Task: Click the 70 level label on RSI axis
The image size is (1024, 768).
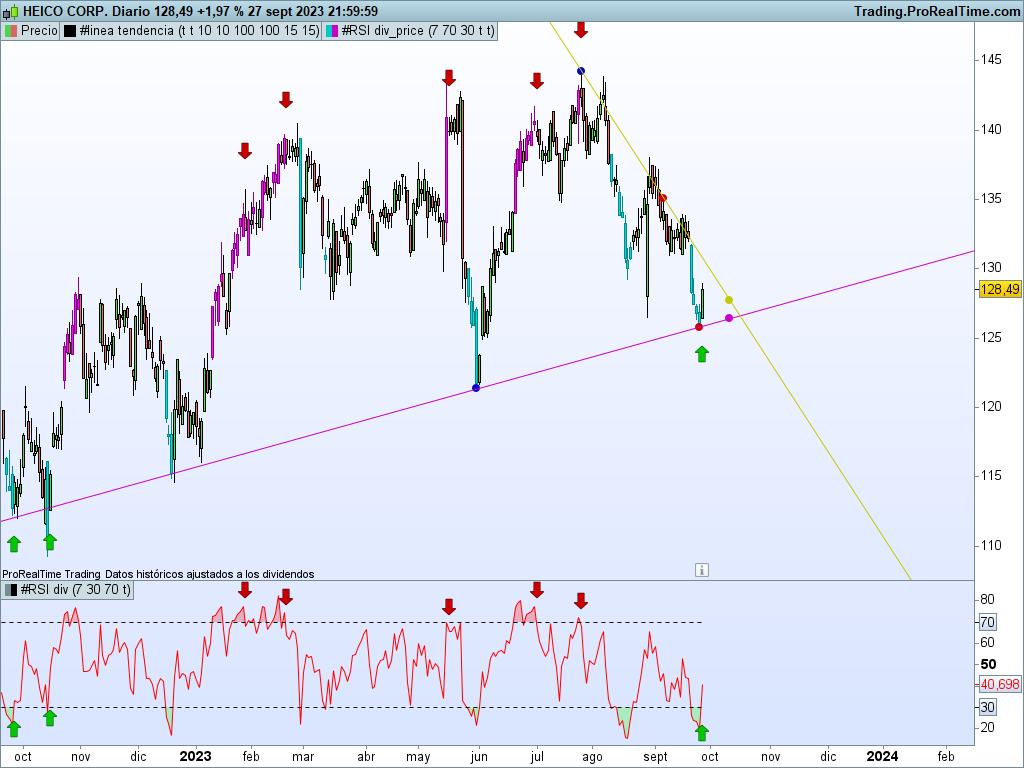Action: tap(987, 622)
